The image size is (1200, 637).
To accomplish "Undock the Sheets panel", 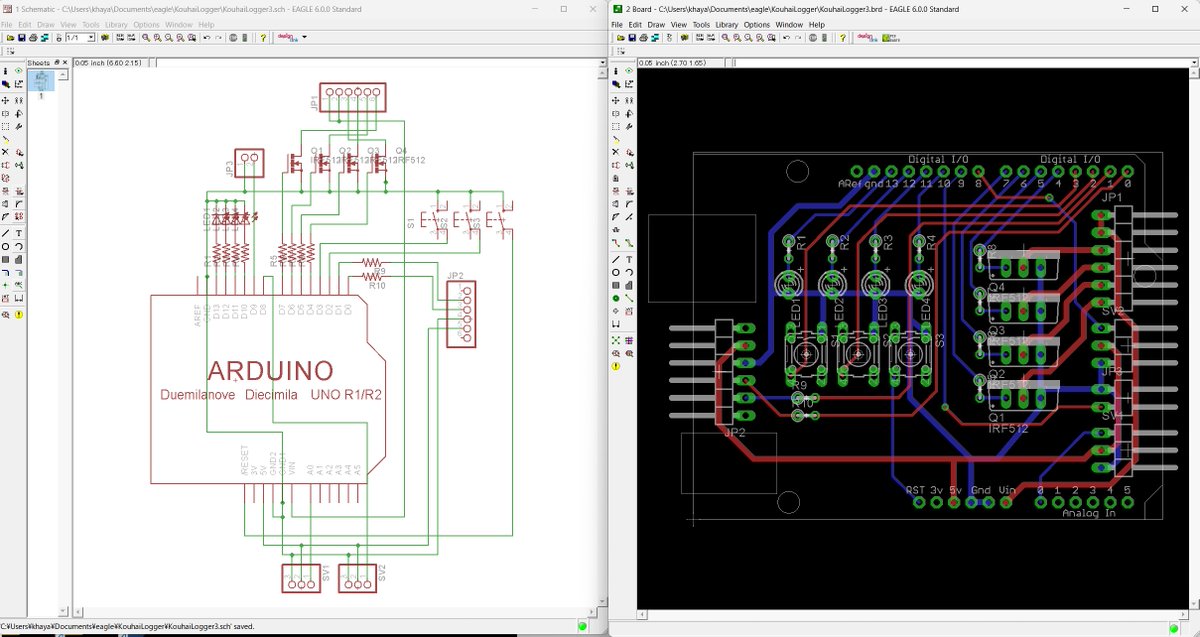I will tap(57, 62).
